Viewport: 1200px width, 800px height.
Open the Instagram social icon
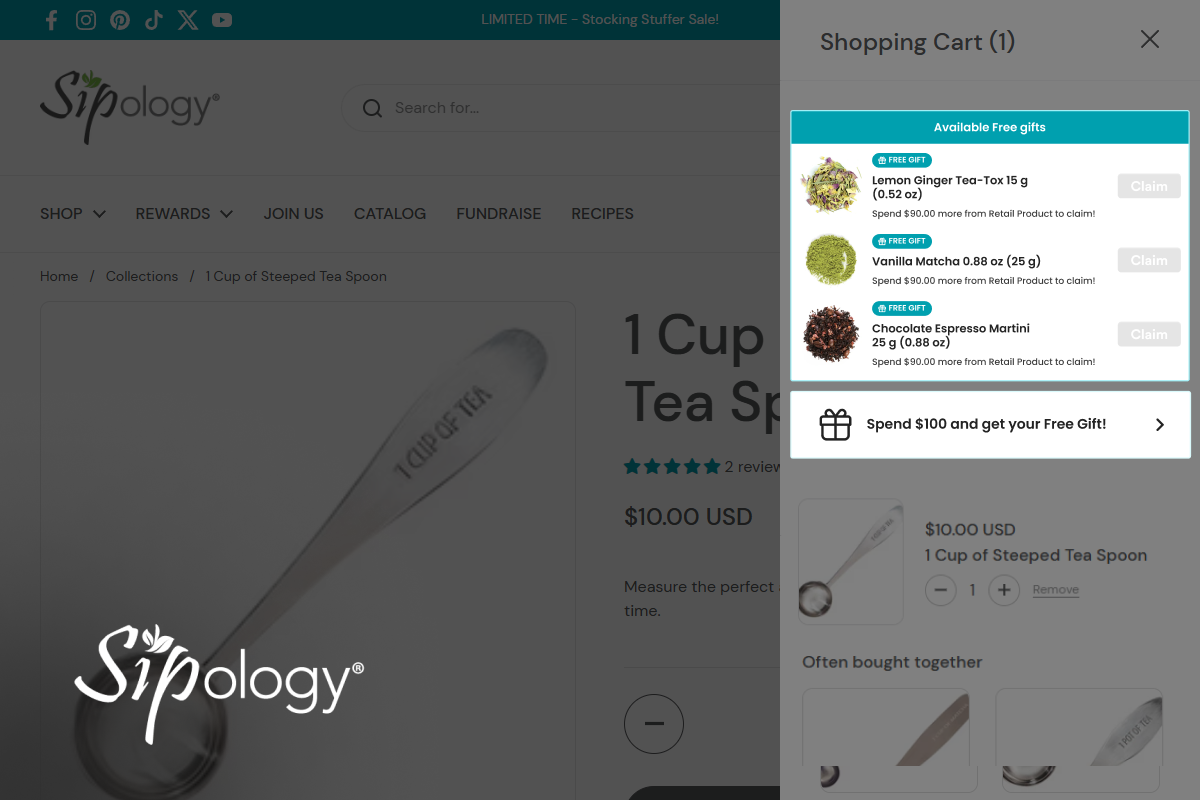point(86,20)
